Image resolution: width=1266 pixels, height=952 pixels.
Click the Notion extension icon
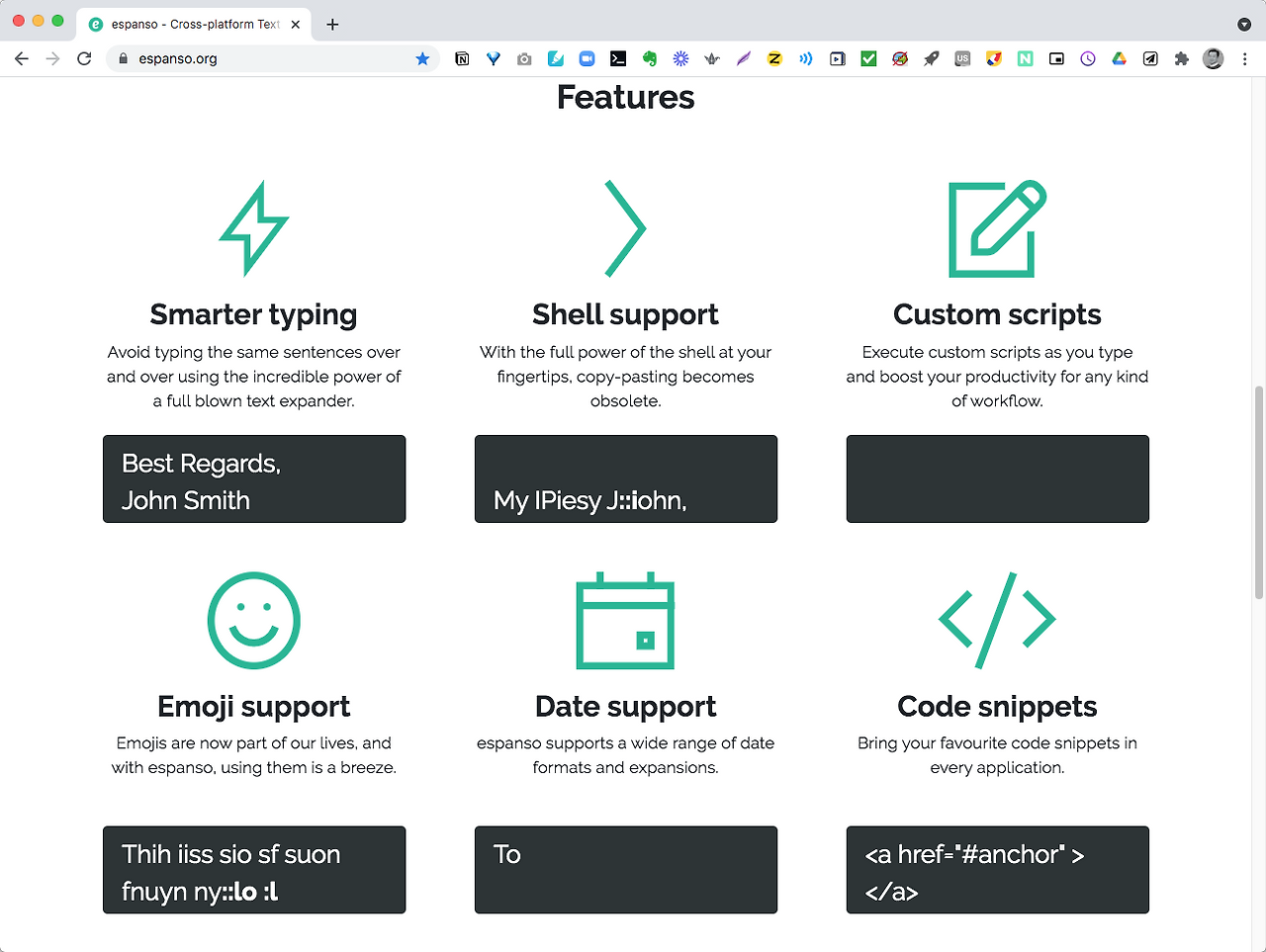tap(462, 59)
